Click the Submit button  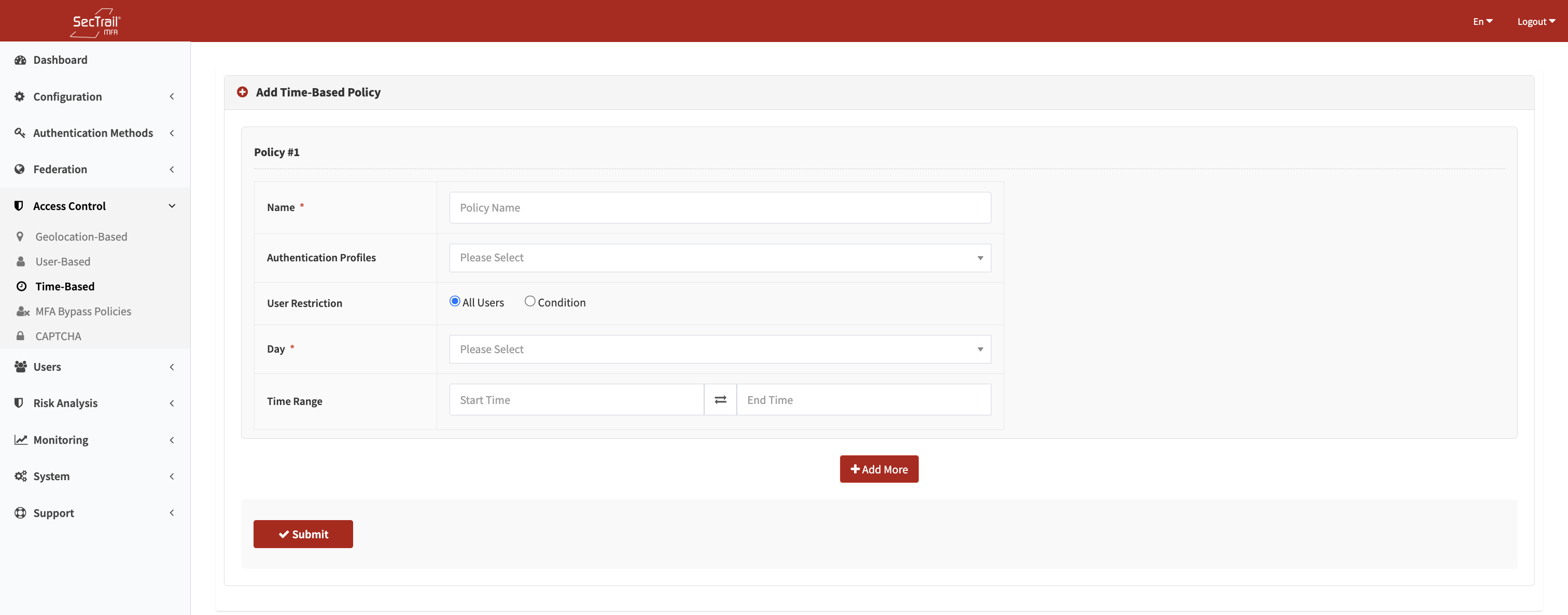303,534
